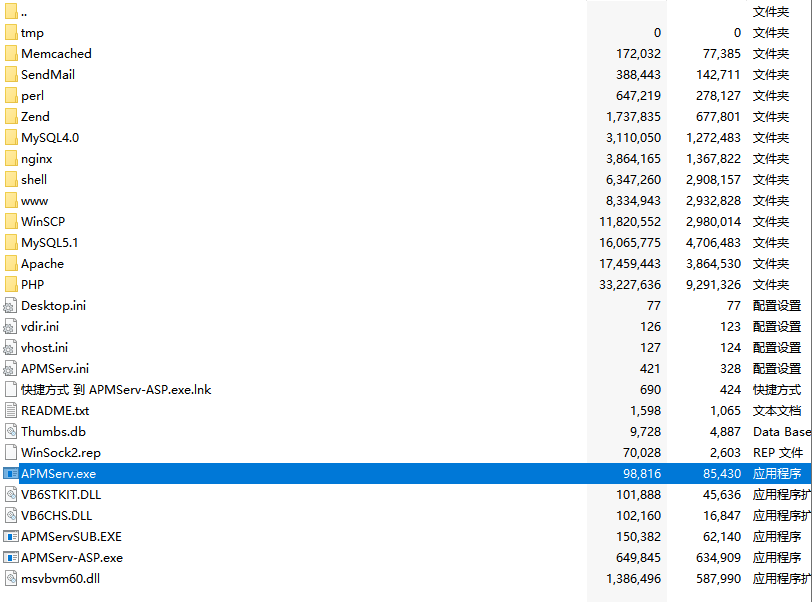Select the Zend folder icon

pyautogui.click(x=11, y=117)
